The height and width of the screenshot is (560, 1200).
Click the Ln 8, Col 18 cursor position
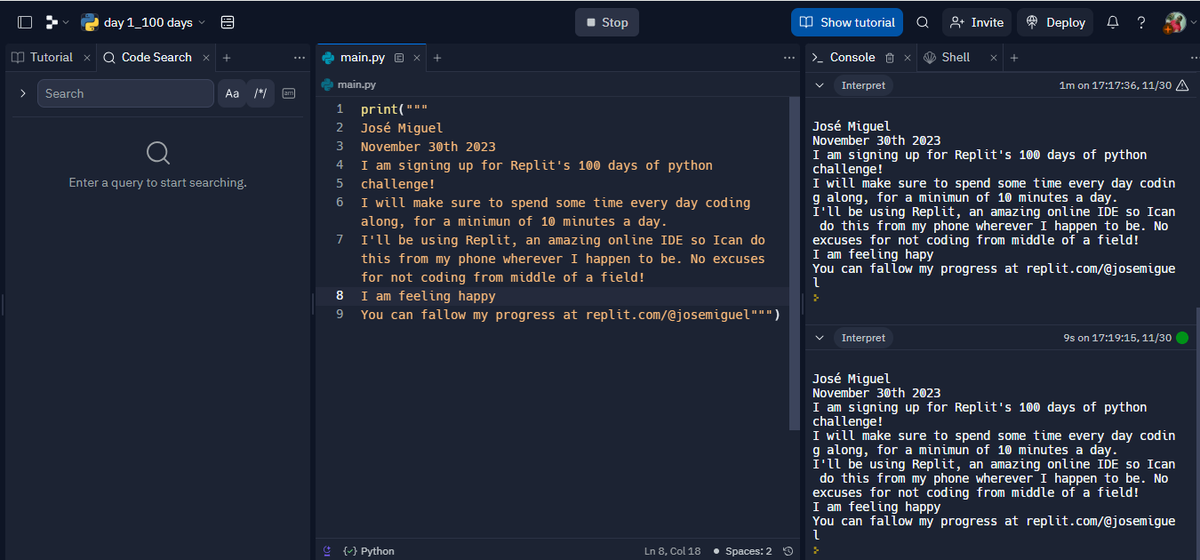click(673, 551)
